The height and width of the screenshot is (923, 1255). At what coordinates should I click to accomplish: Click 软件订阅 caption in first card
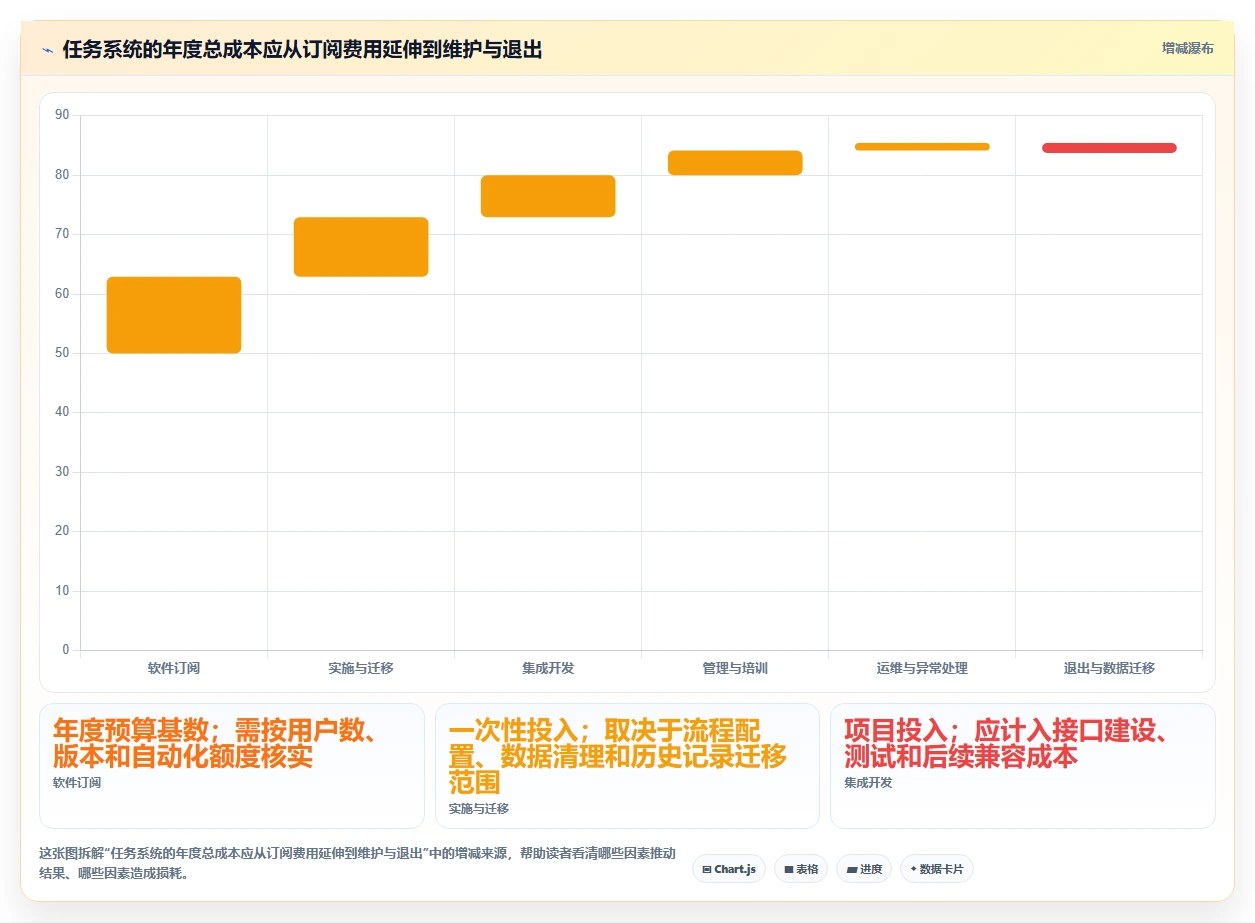click(77, 783)
